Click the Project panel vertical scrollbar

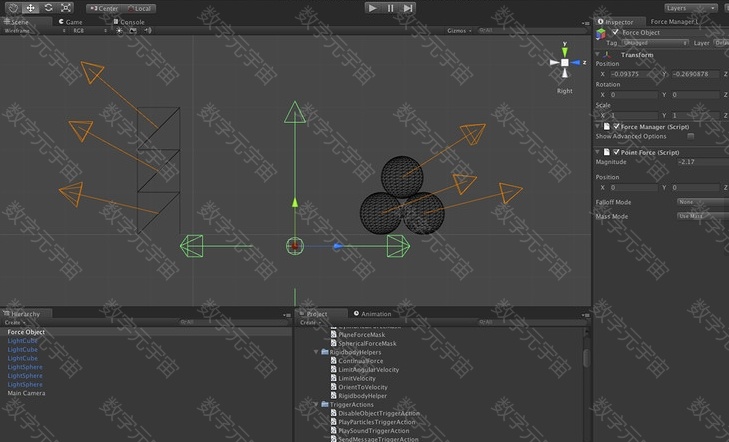(x=586, y=358)
